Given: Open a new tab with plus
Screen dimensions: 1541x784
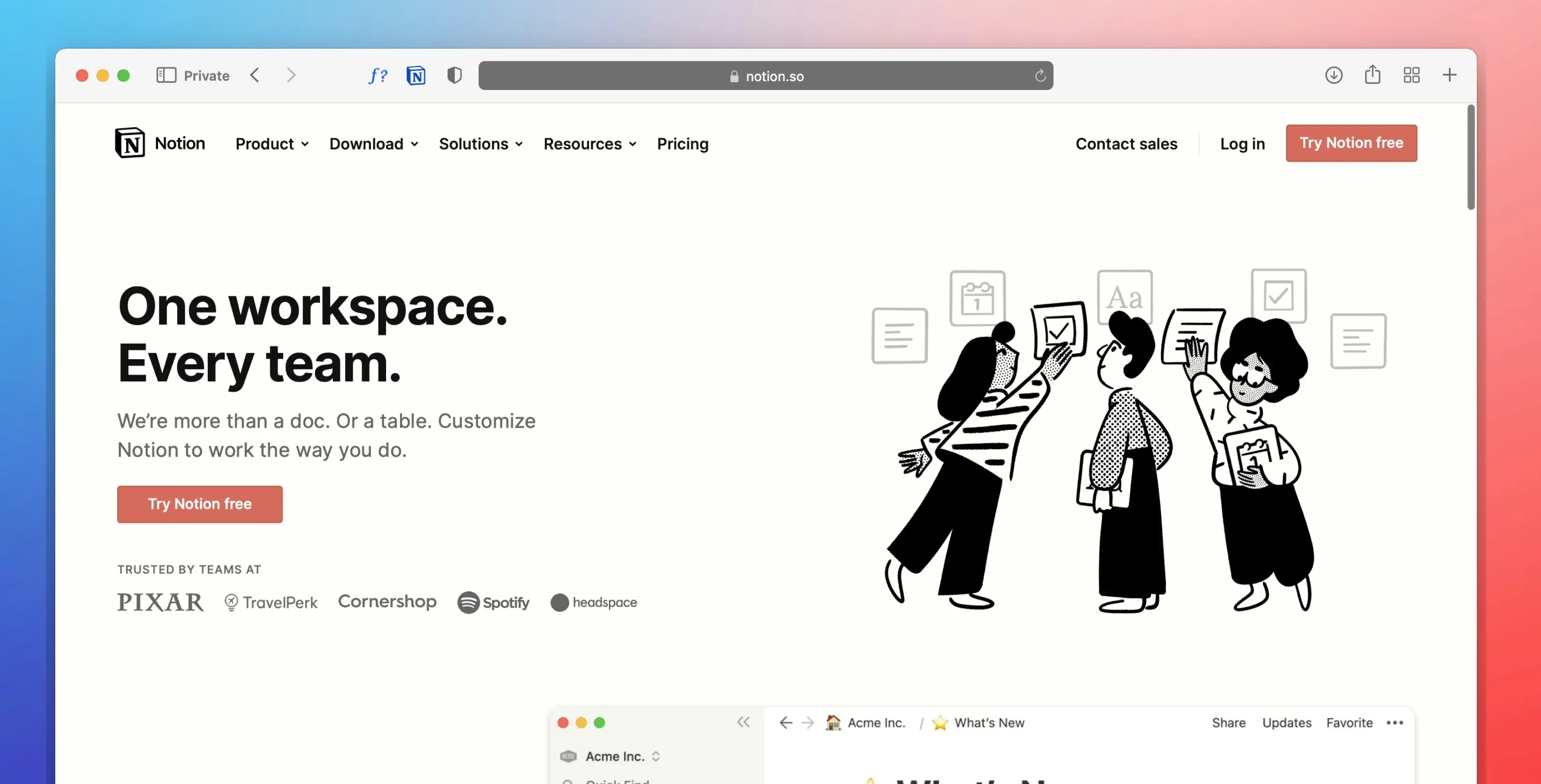Looking at the screenshot, I should pos(1449,75).
